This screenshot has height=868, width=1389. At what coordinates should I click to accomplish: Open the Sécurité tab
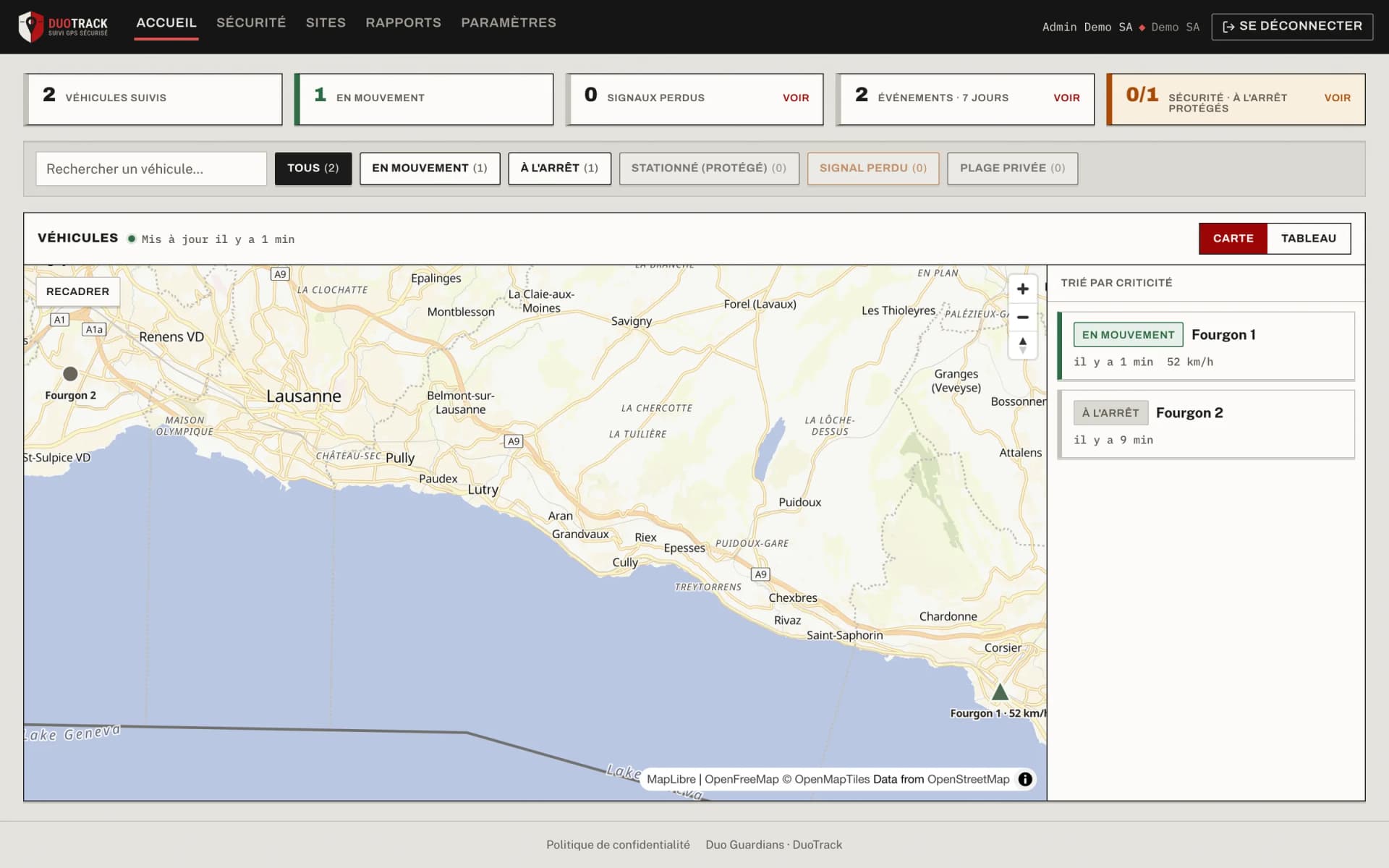251,23
